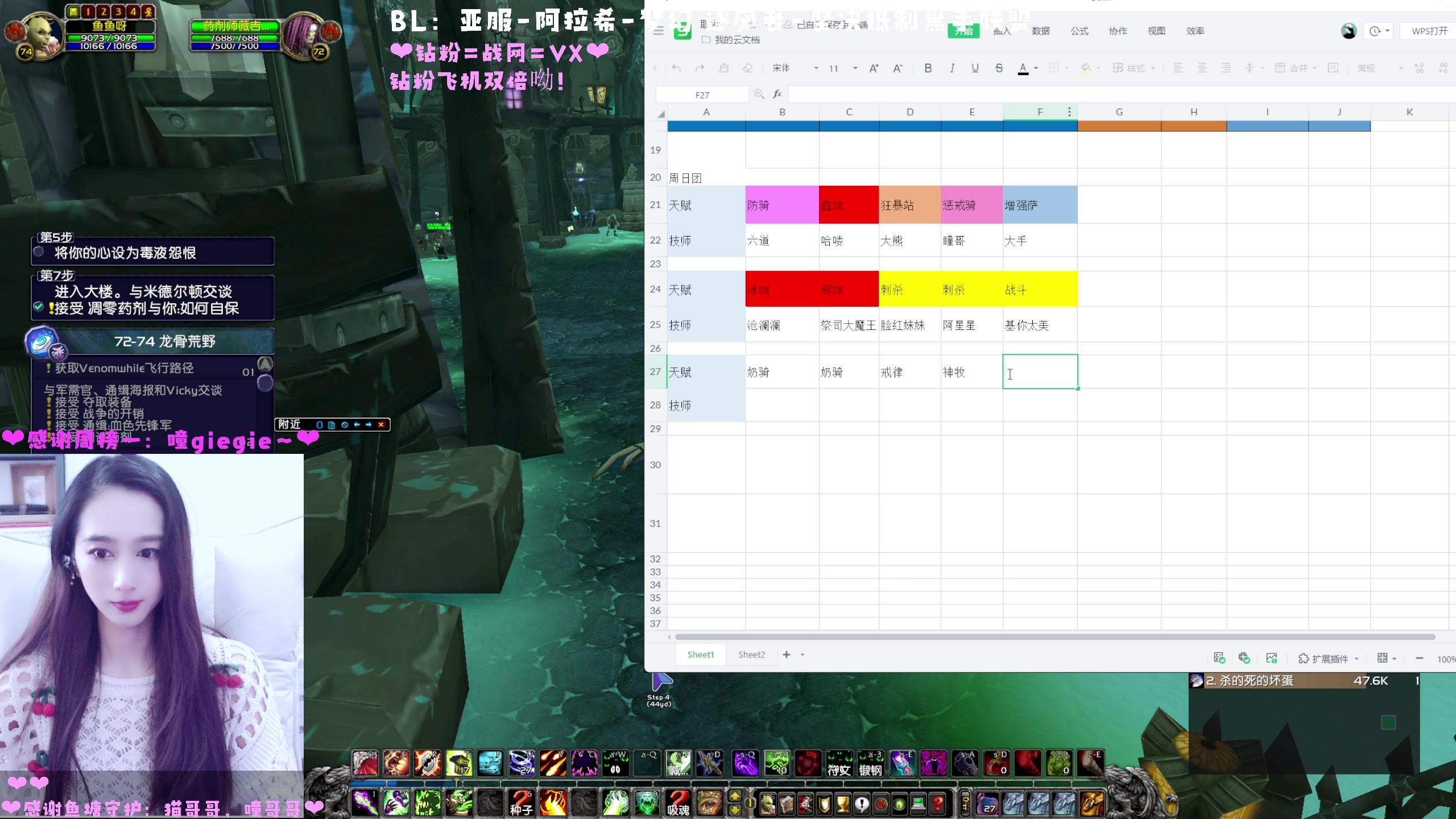Open the hamburger menu in WPS
The image size is (1456, 819).
659,31
